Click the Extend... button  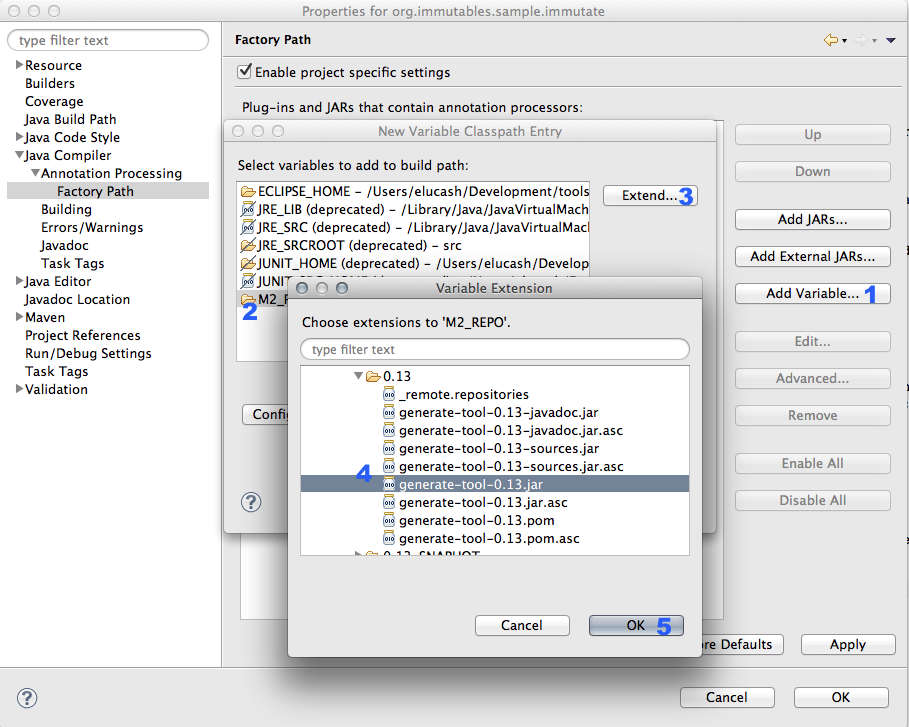point(649,195)
